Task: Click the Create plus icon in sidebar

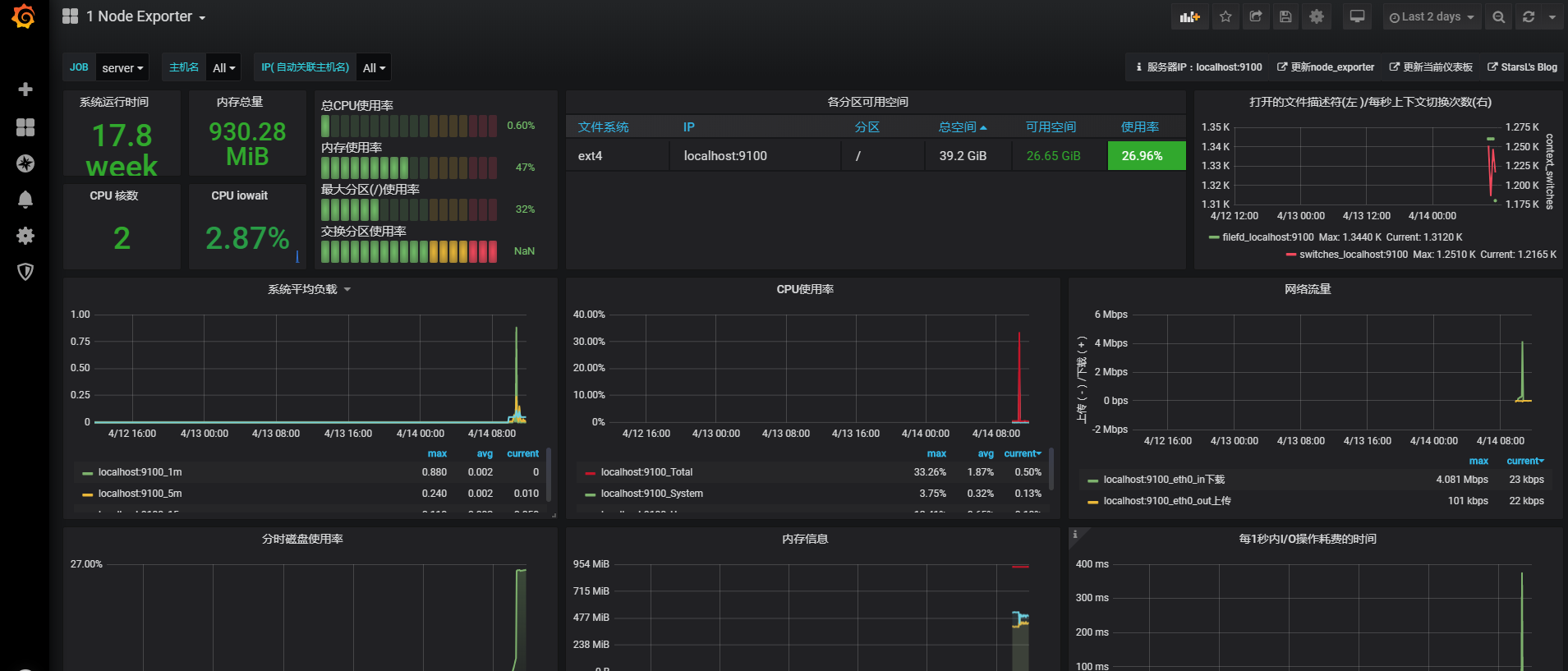Action: (25, 90)
